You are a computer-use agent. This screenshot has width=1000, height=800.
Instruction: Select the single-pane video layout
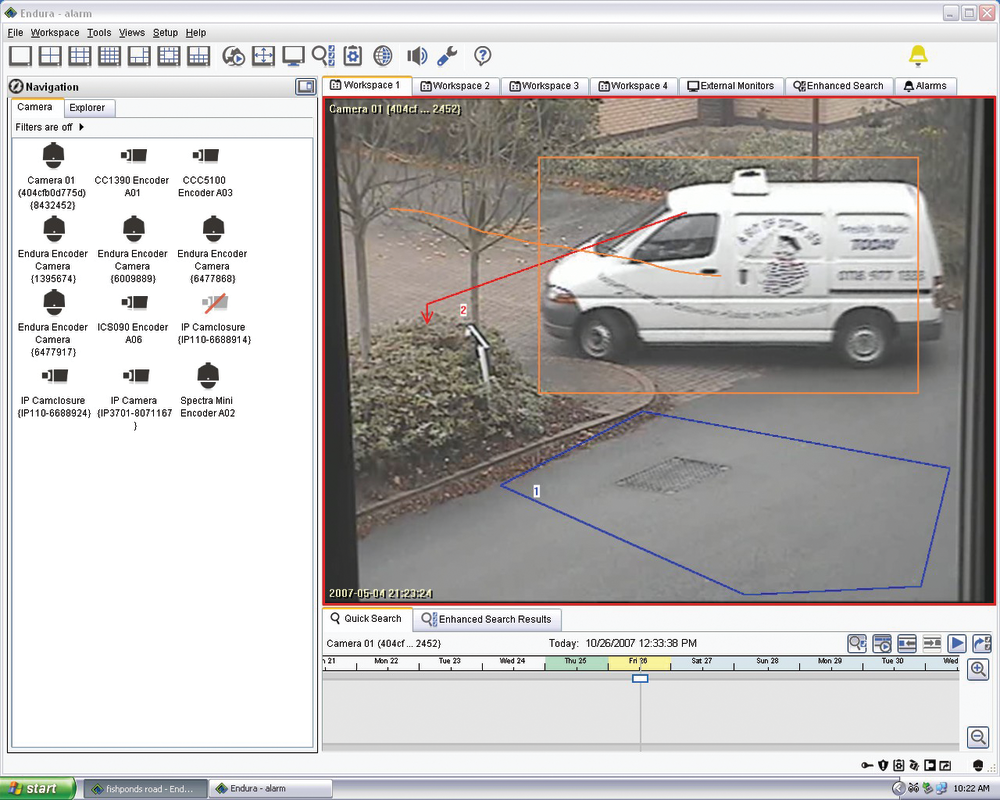coord(20,56)
